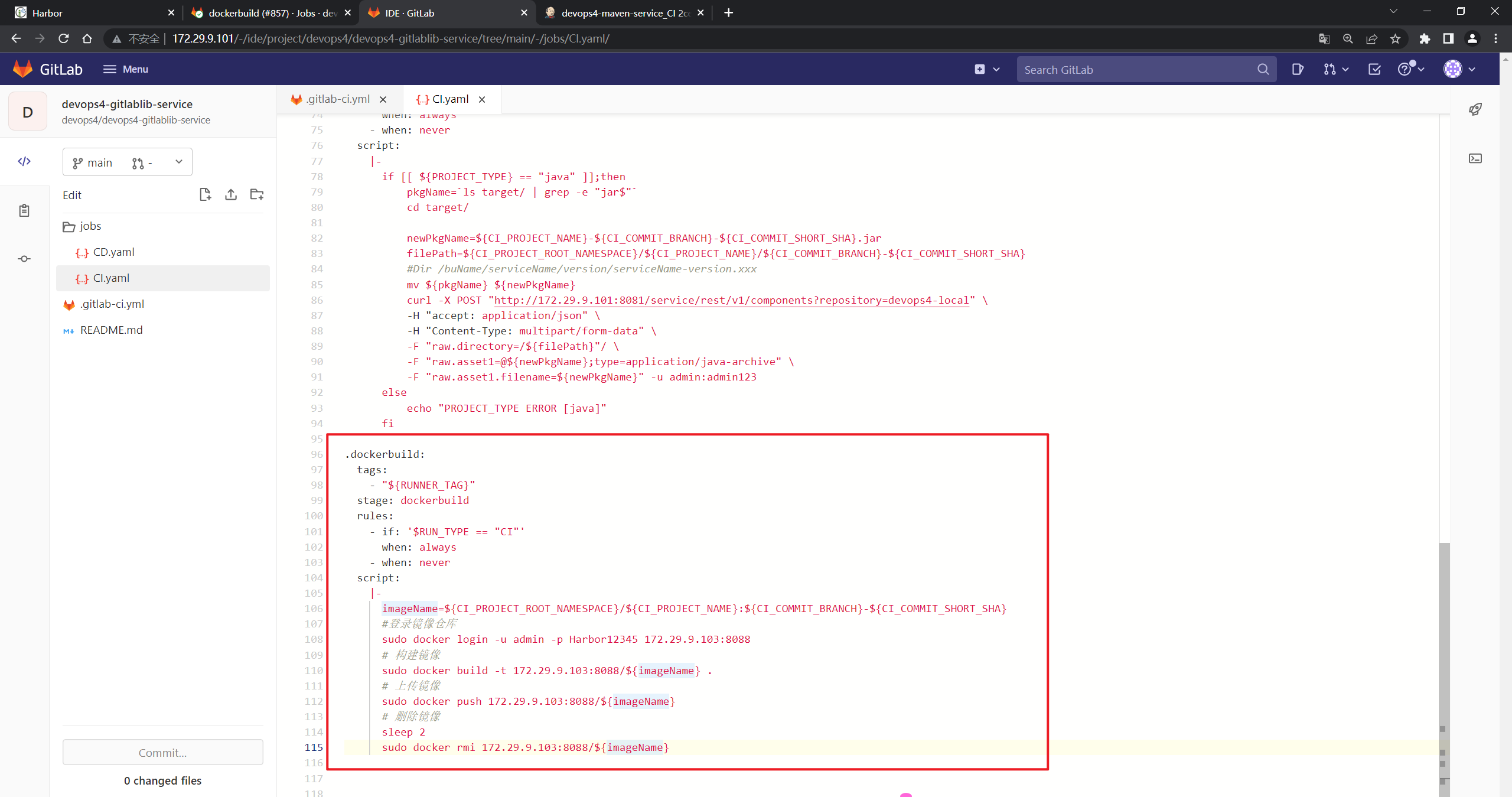Open the Edit activity code icon
The width and height of the screenshot is (1512, 797).
click(24, 161)
